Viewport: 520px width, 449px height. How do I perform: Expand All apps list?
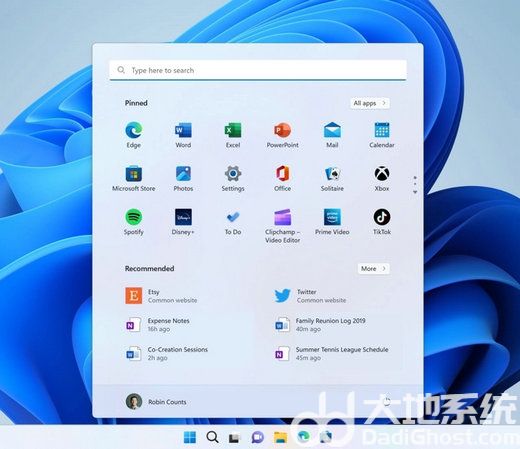coord(370,103)
